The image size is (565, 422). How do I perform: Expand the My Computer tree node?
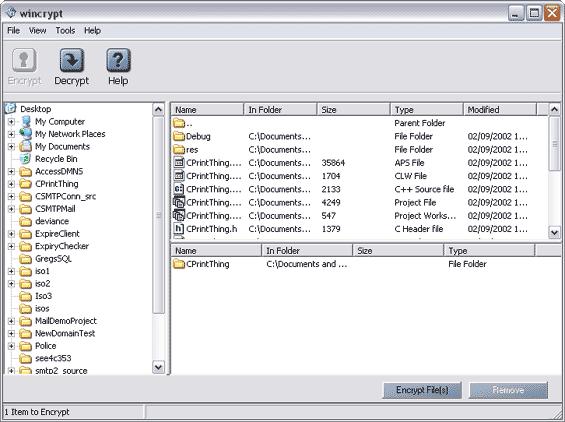11,122
